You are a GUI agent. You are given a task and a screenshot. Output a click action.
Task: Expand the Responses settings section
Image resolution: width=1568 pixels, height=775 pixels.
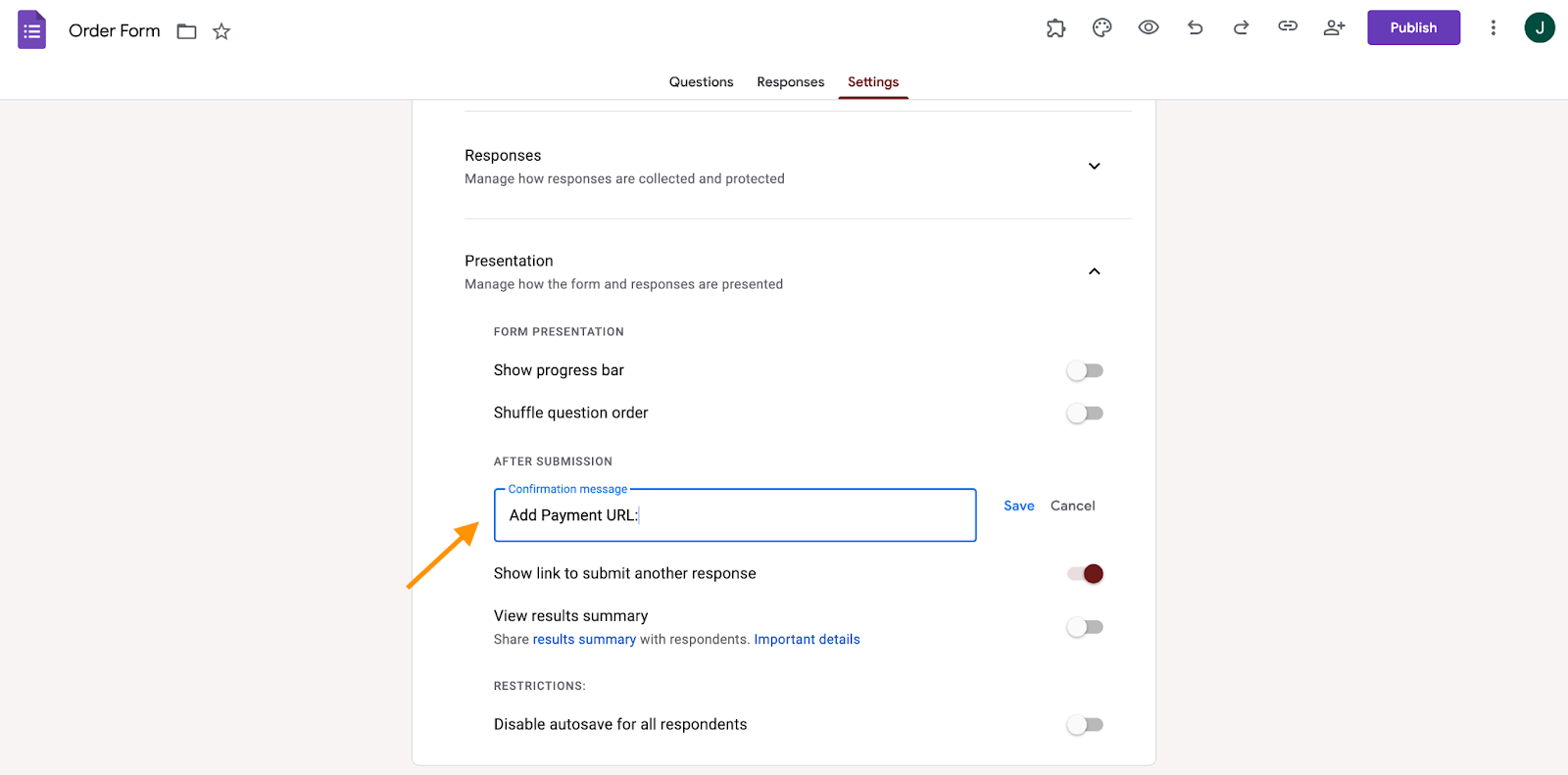(1094, 167)
